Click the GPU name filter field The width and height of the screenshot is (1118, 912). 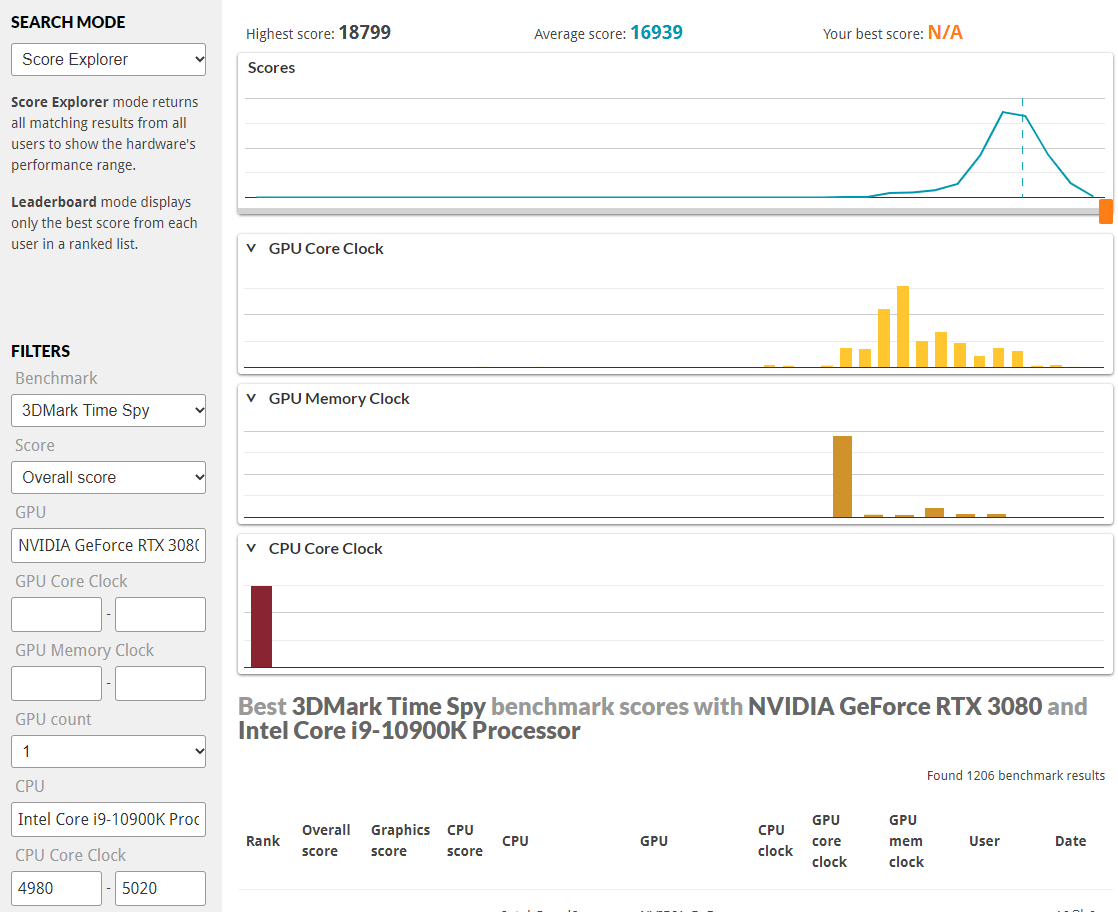pos(108,545)
